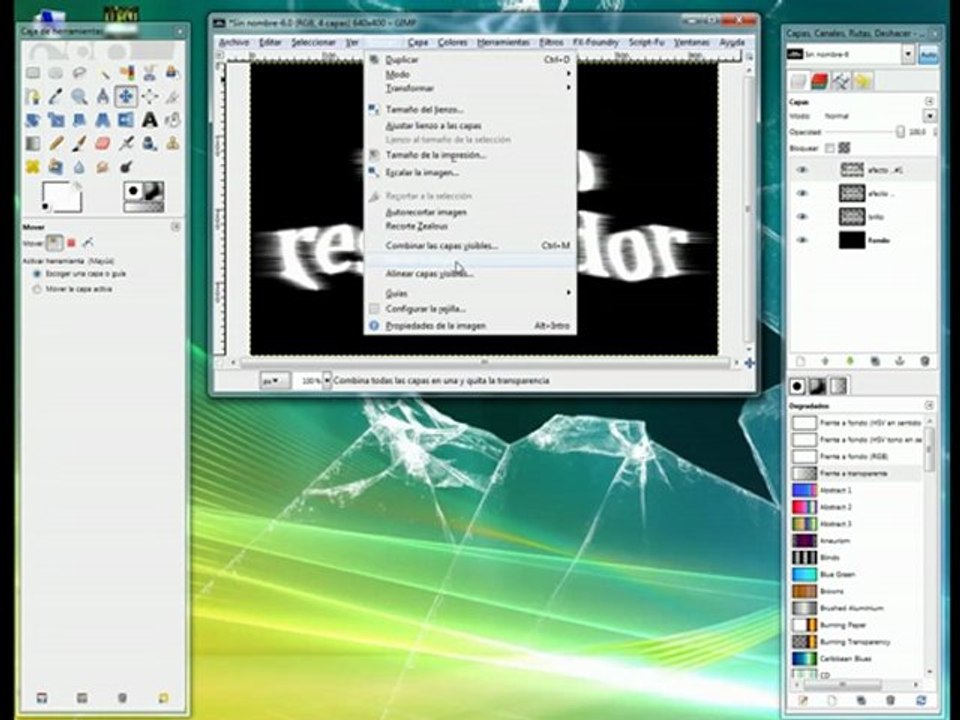The width and height of the screenshot is (960, 720).
Task: Select the Scale tool
Action: tap(56, 119)
